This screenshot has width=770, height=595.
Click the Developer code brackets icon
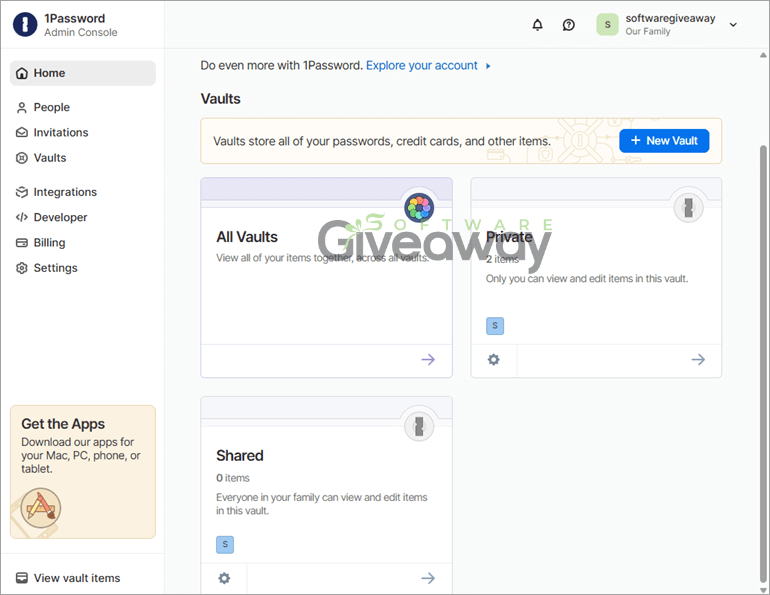22,217
